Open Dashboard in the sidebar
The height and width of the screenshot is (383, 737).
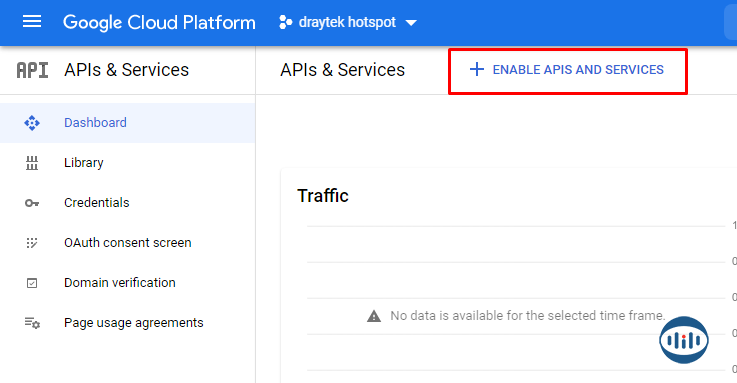coord(127,123)
